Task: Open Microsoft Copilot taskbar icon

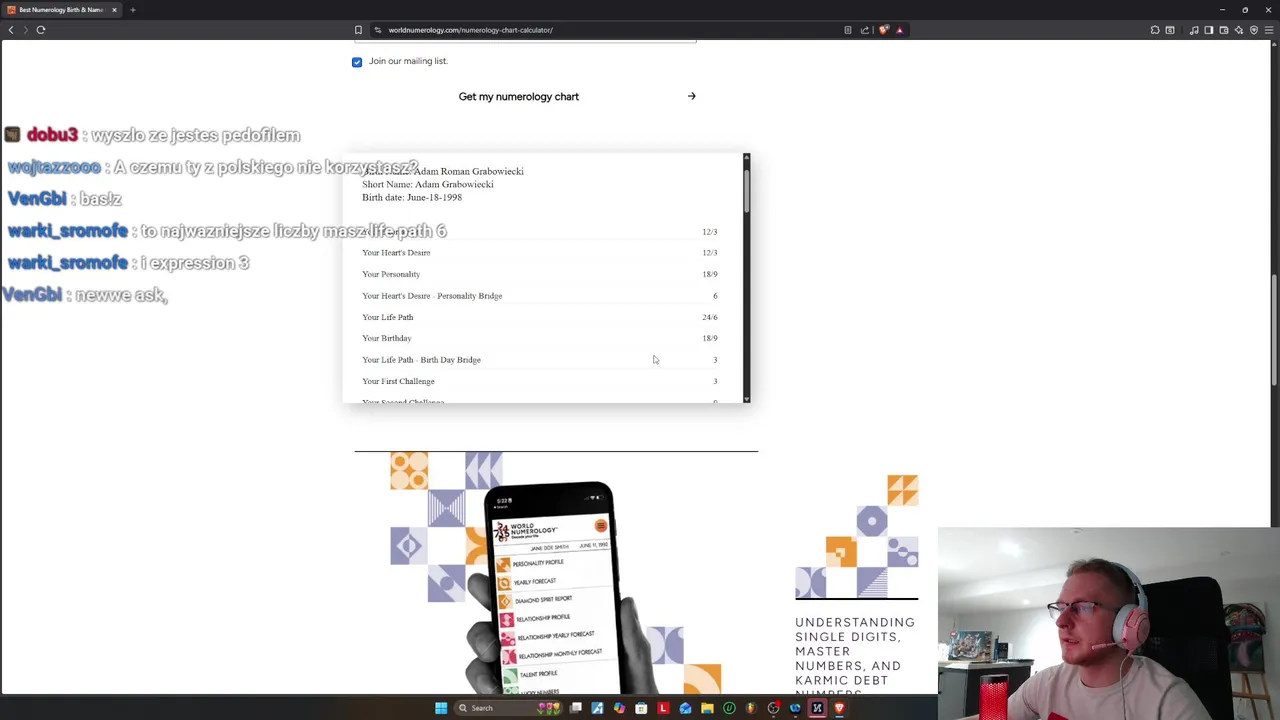Action: (619, 708)
